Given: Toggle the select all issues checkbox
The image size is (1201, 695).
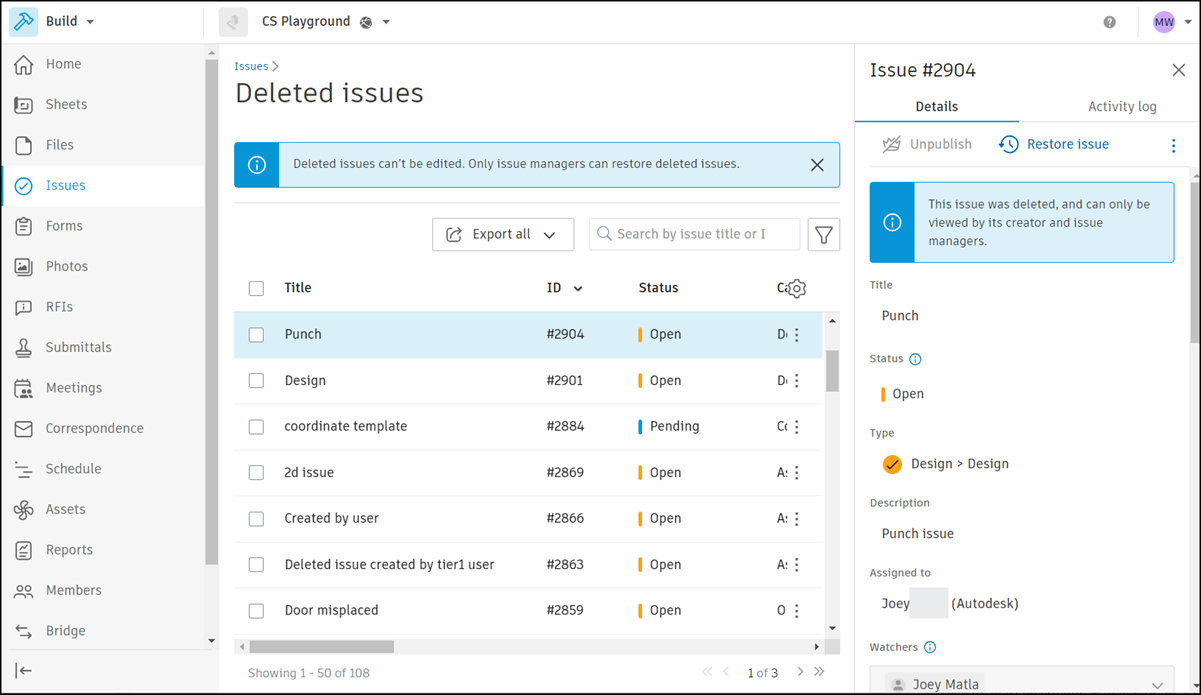Looking at the screenshot, I should click(256, 289).
